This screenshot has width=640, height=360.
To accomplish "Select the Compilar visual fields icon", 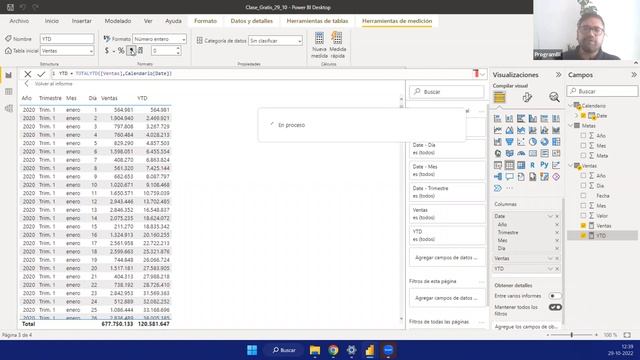I will (499, 97).
